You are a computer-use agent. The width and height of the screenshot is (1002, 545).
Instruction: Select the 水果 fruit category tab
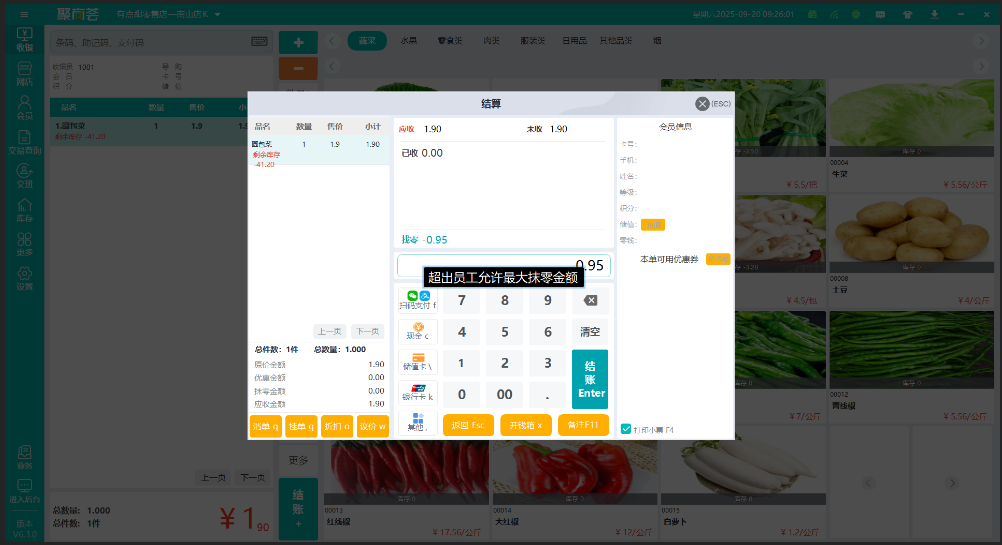click(409, 41)
